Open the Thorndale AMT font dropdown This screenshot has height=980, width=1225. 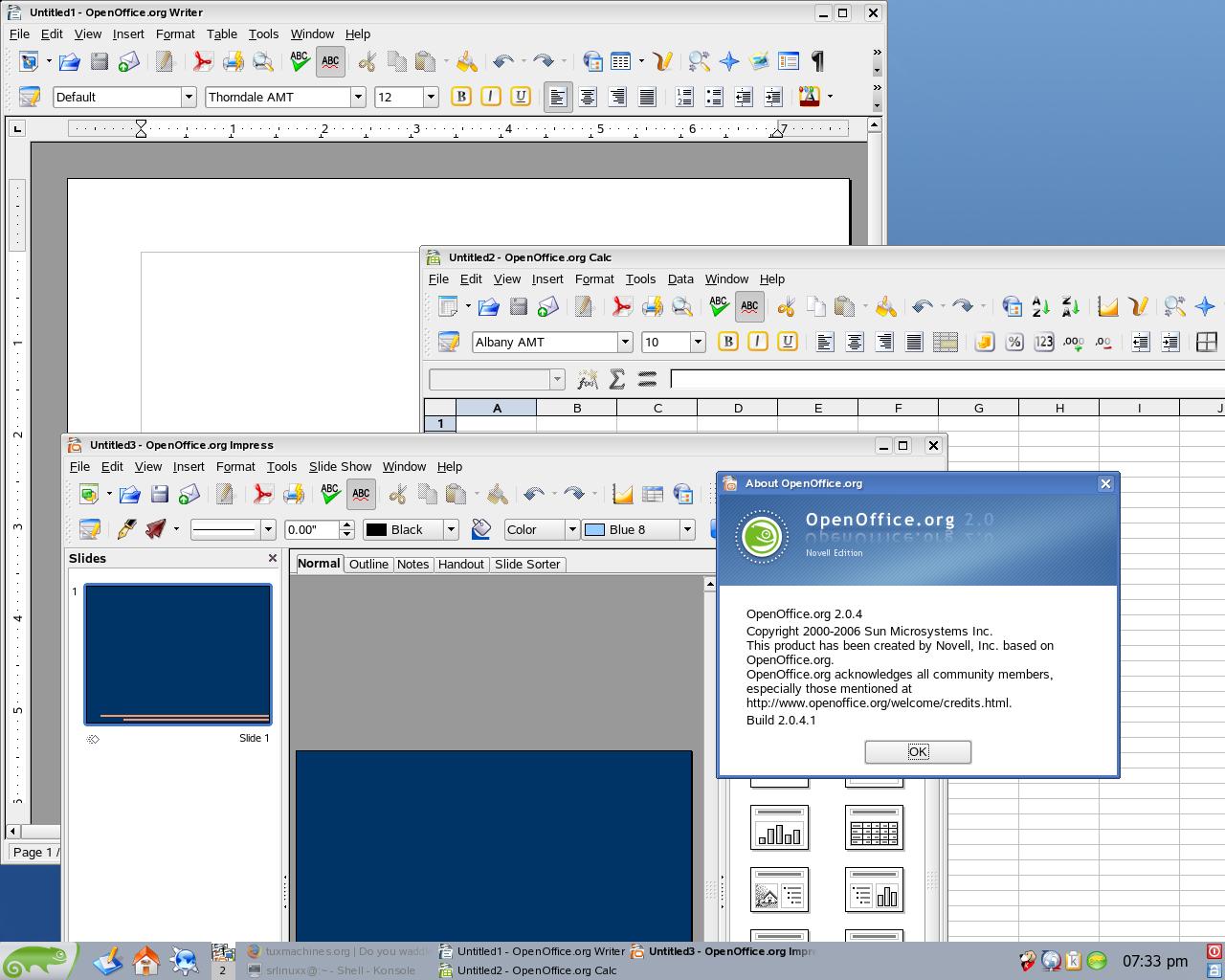pyautogui.click(x=358, y=97)
